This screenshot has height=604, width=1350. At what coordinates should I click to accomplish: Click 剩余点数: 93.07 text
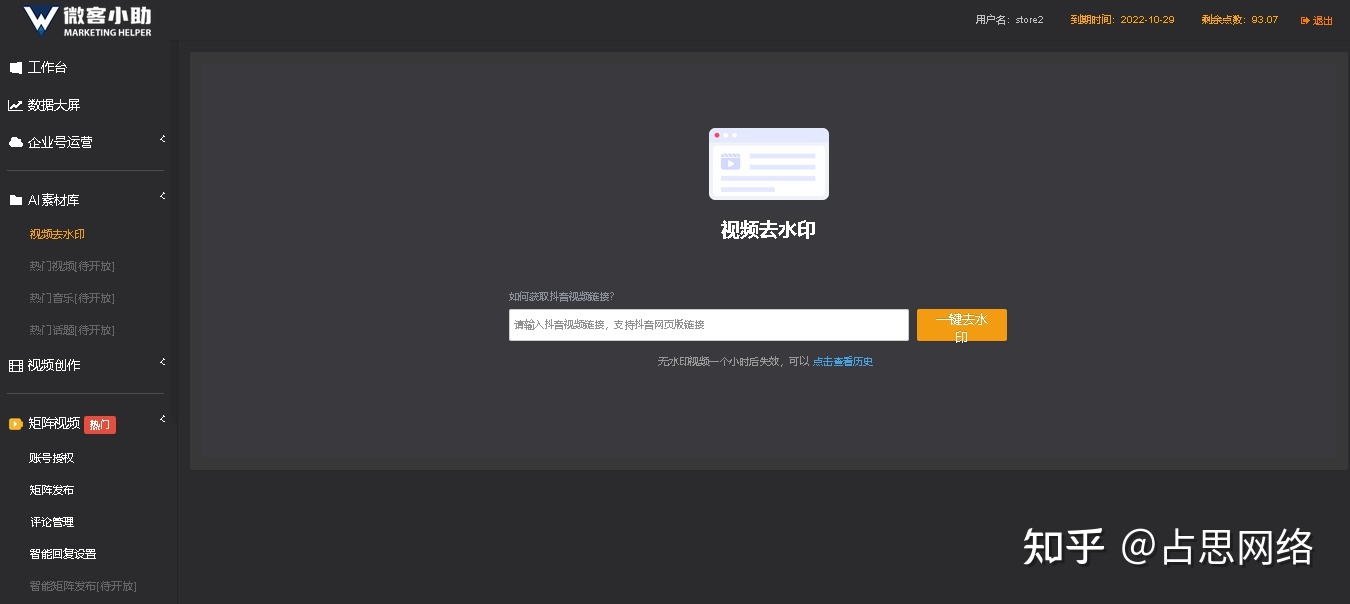[1240, 20]
